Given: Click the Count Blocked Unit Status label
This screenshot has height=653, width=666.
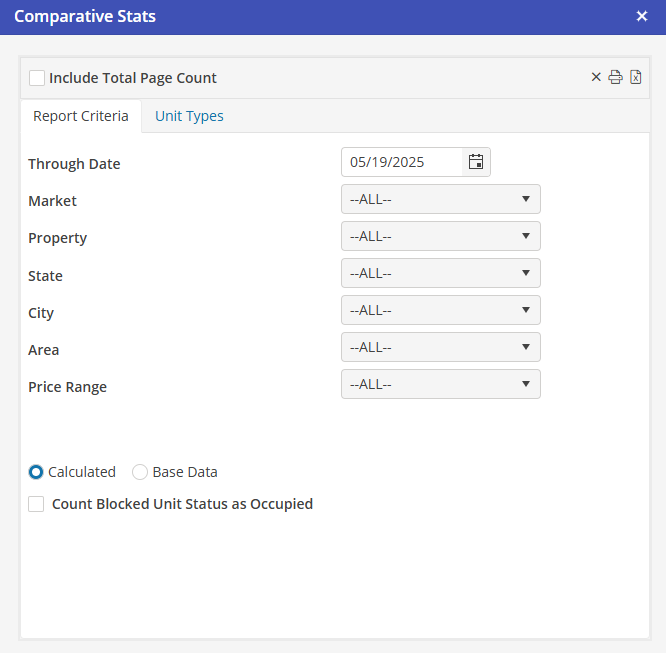Looking at the screenshot, I should [x=182, y=504].
